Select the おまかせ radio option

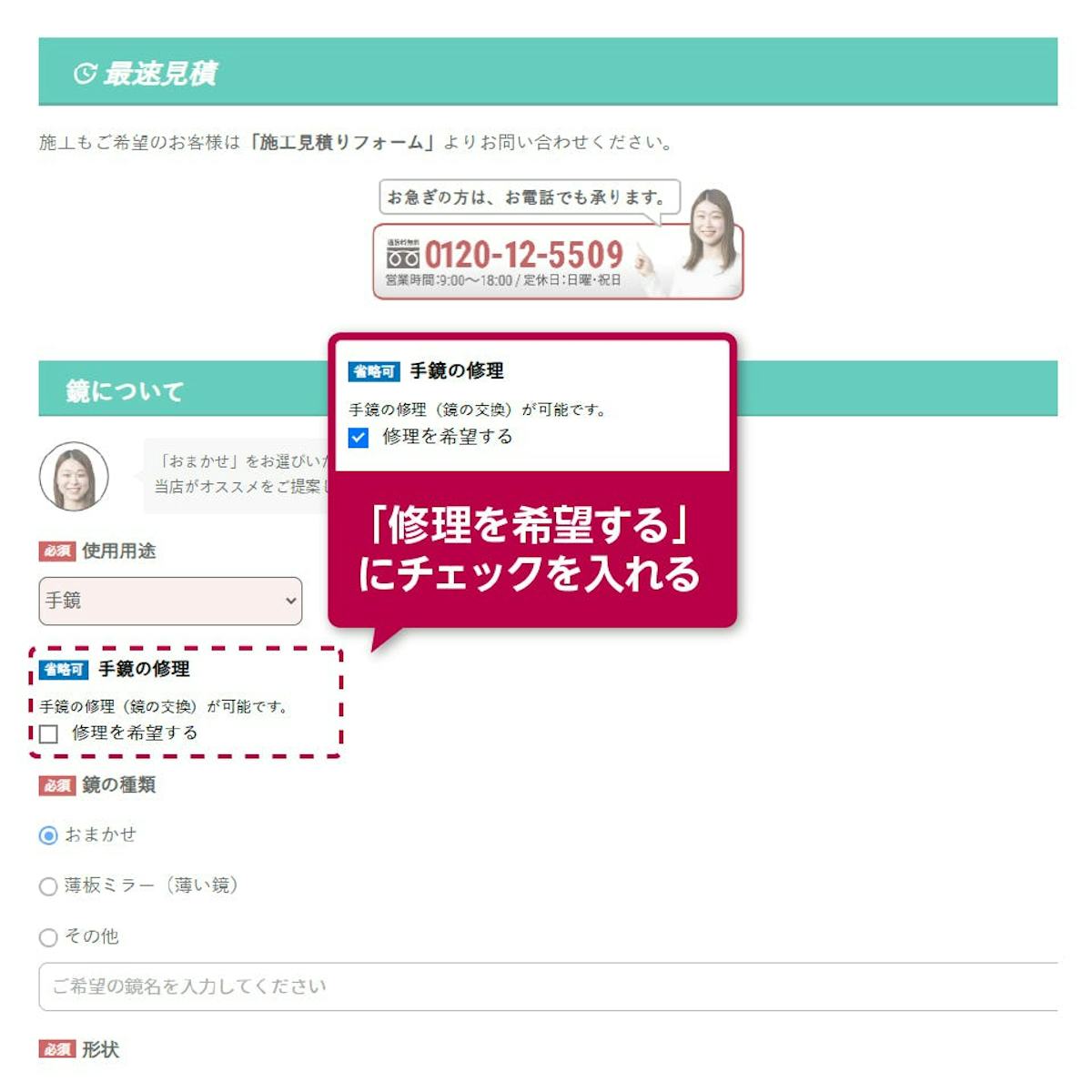(x=48, y=835)
